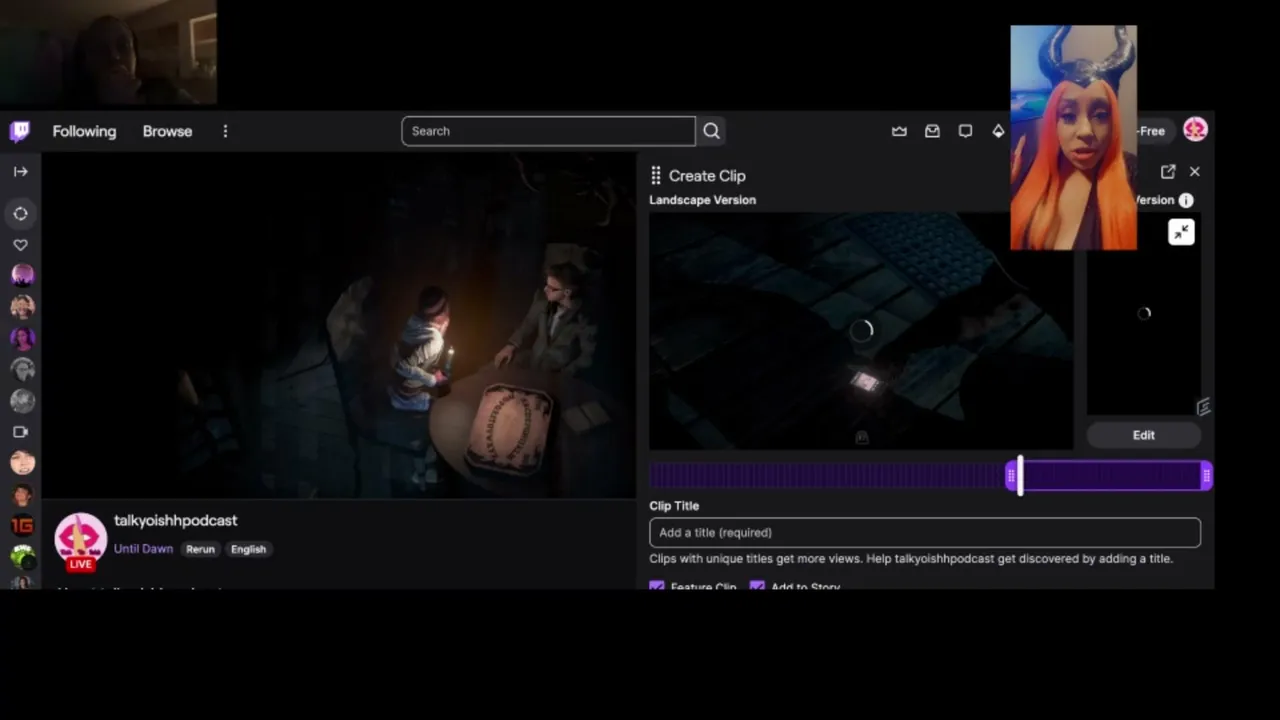Open the purple concert crowd channel avatar
Screen dimensions: 1280x720
[22, 275]
